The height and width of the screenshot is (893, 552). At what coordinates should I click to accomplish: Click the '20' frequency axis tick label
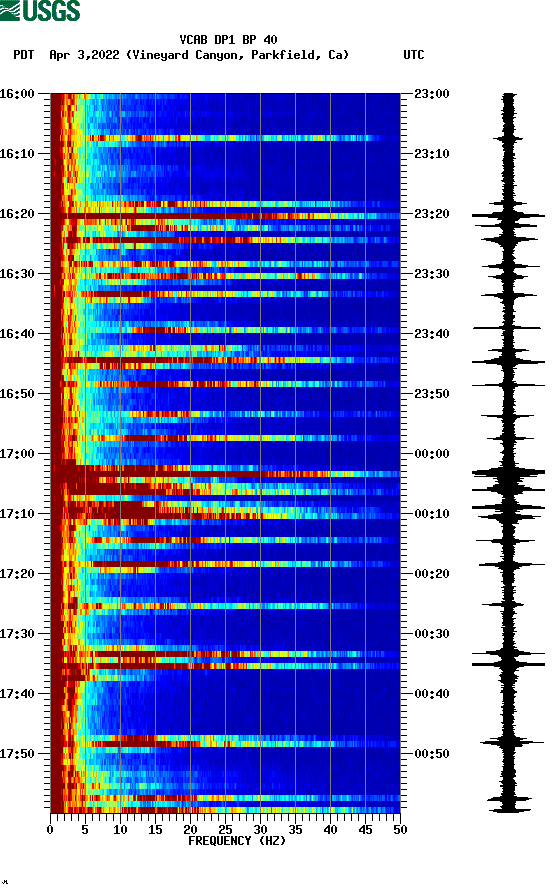coord(190,830)
